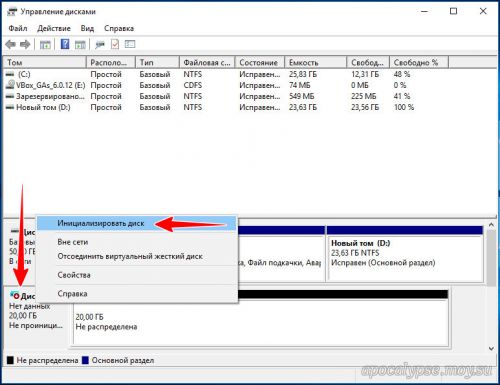The height and width of the screenshot is (385, 500).
Task: Click the 48 % free cell
Action: 402,74
